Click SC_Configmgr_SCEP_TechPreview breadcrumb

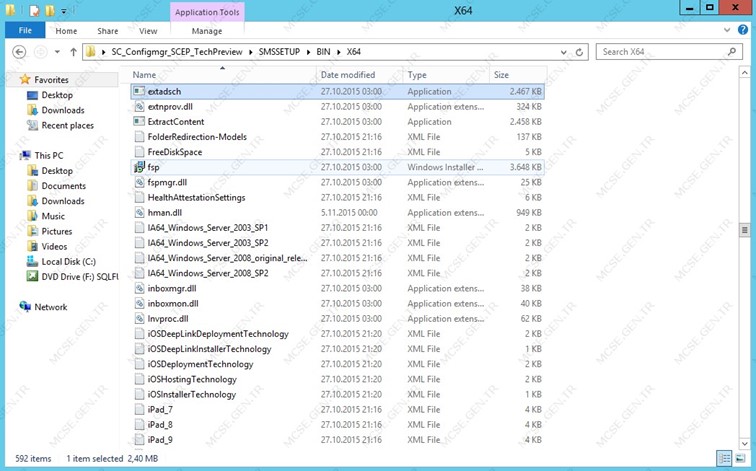tap(176, 52)
